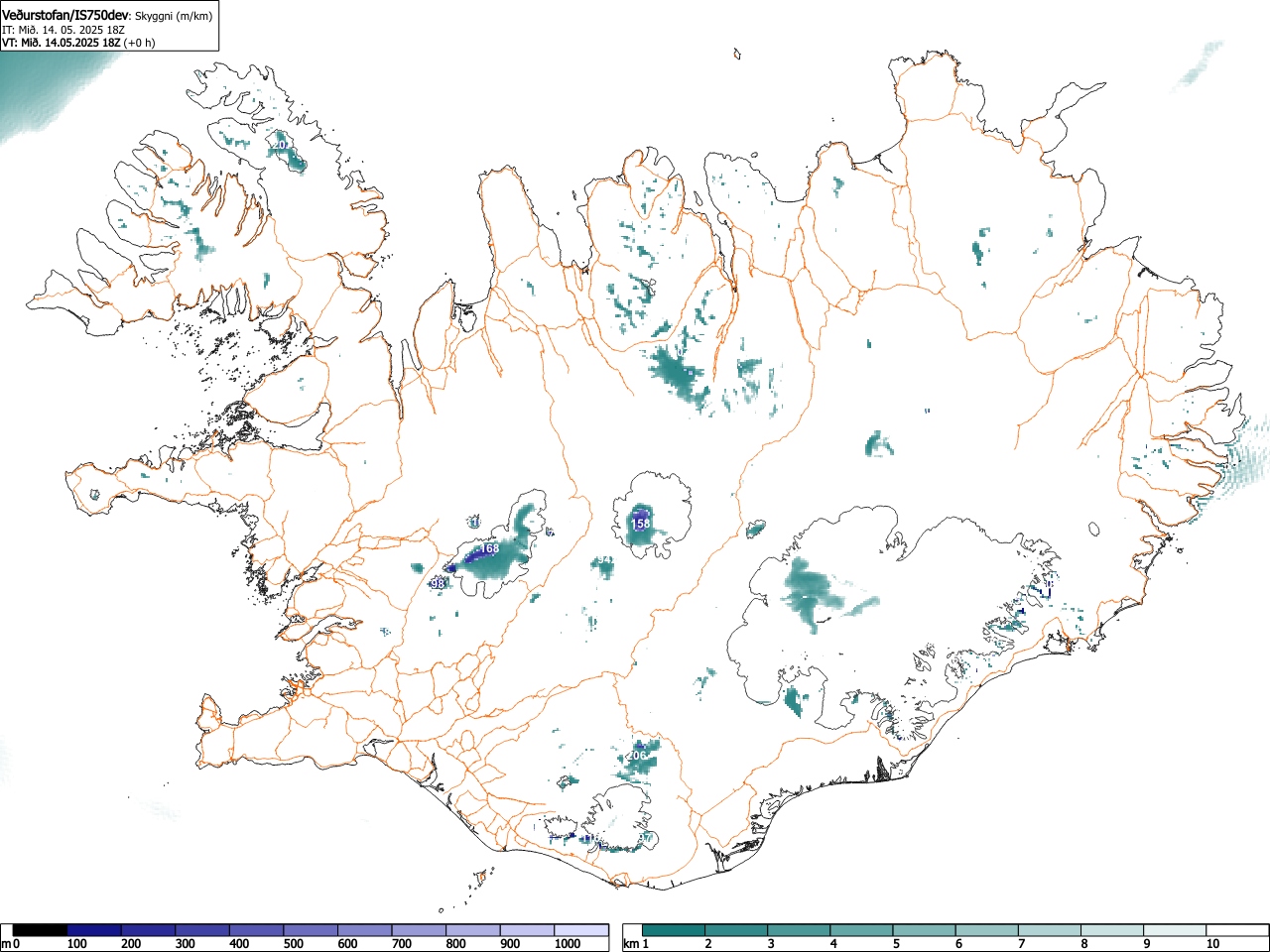Click the '98' visibility value label
Viewport: 1270px width, 952px height.
pyautogui.click(x=438, y=584)
